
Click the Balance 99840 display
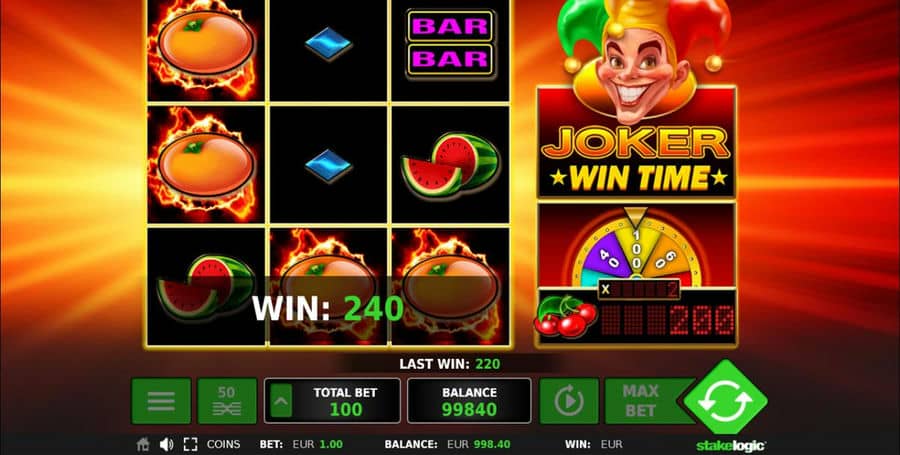[x=469, y=401]
